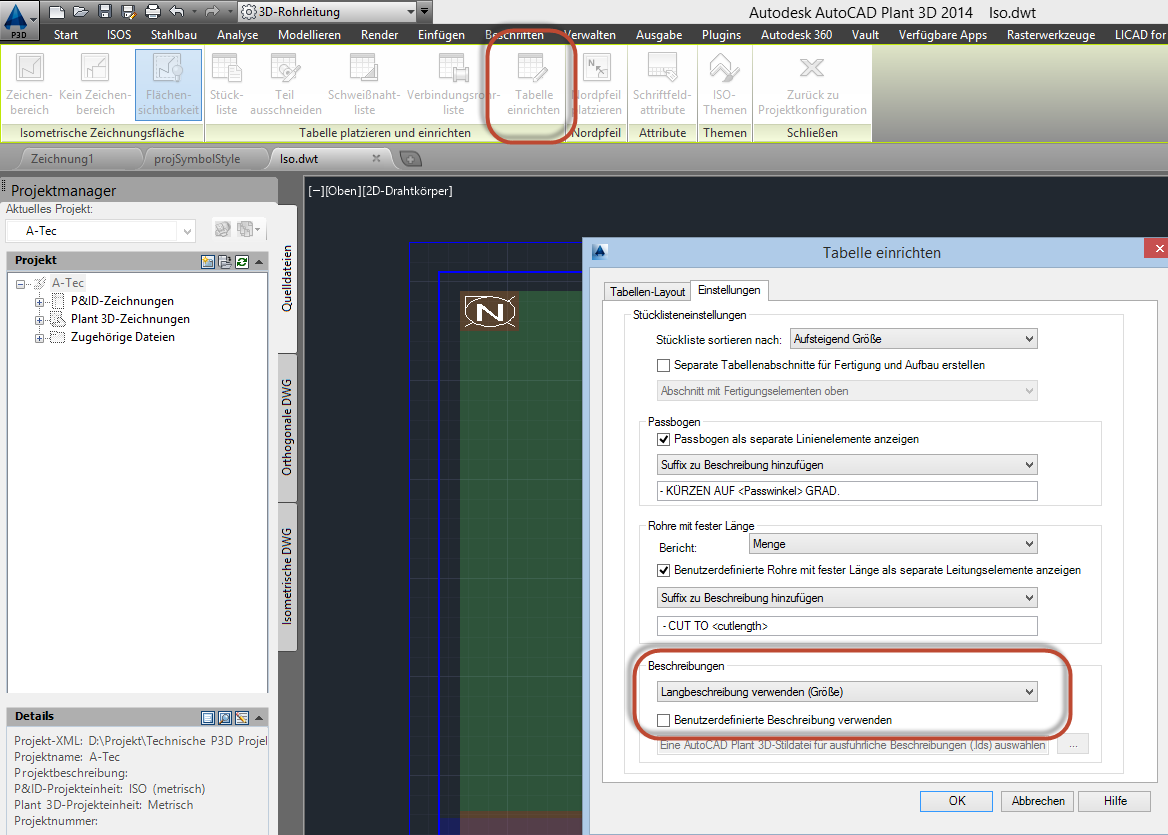Collapse the Details panel section
The image size is (1168, 835).
coord(258,718)
